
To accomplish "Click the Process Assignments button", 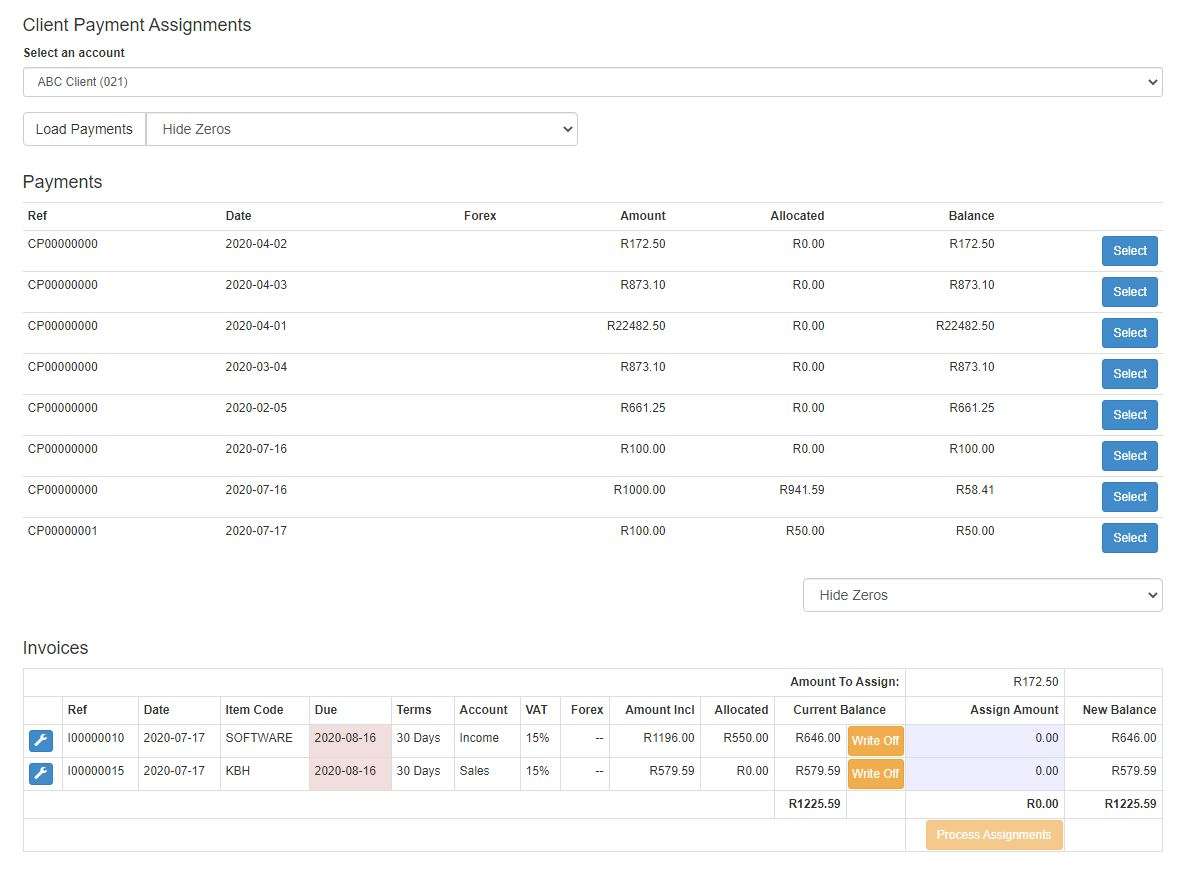I will coord(993,835).
